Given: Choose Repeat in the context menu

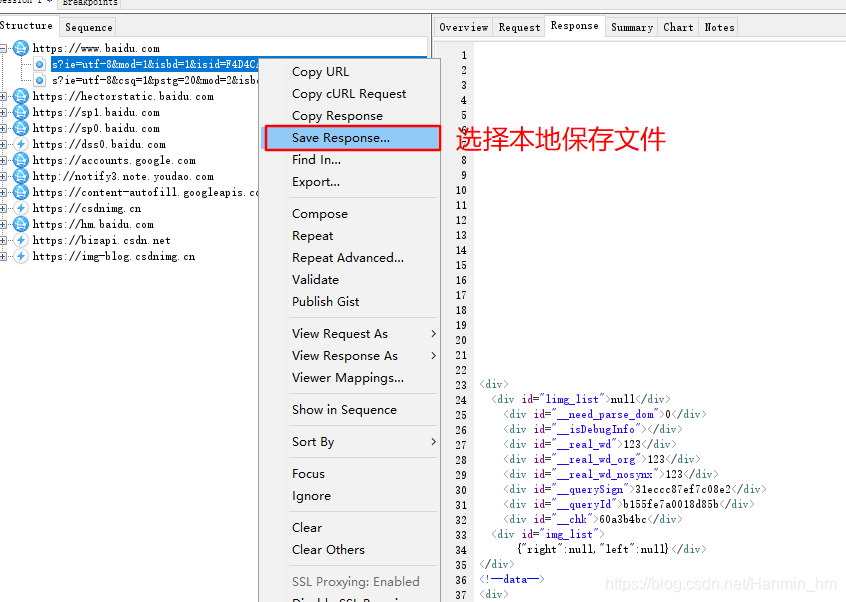Looking at the screenshot, I should coord(350,236).
